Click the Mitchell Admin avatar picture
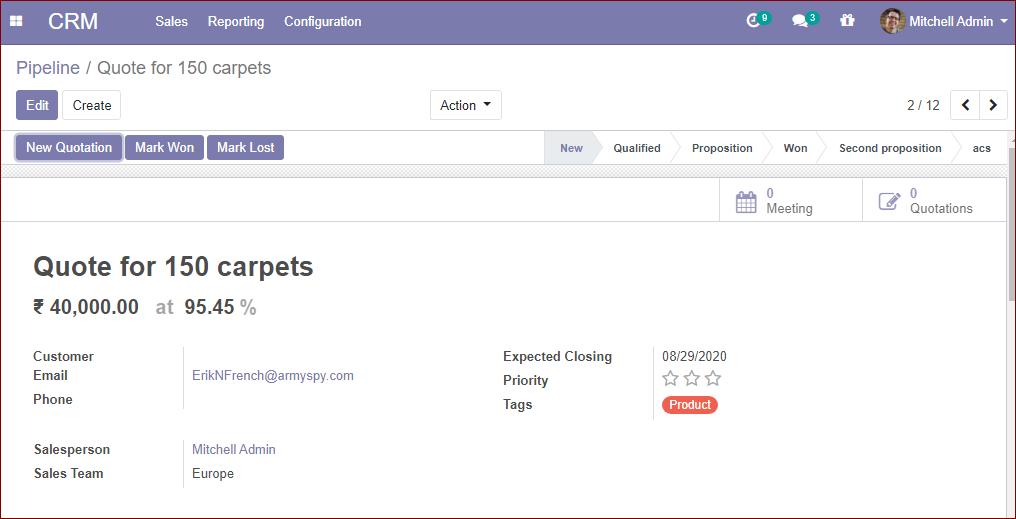The height and width of the screenshot is (519, 1016). click(x=892, y=21)
